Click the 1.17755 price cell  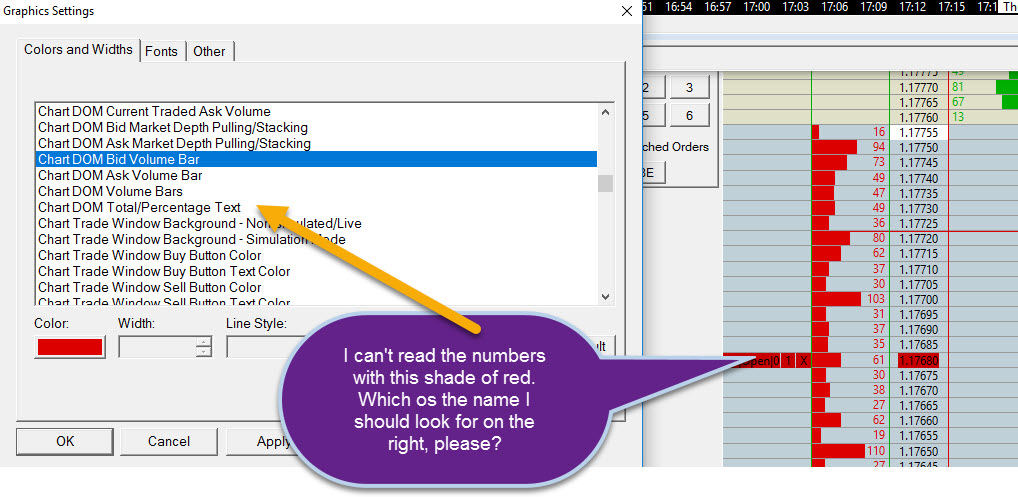click(919, 132)
